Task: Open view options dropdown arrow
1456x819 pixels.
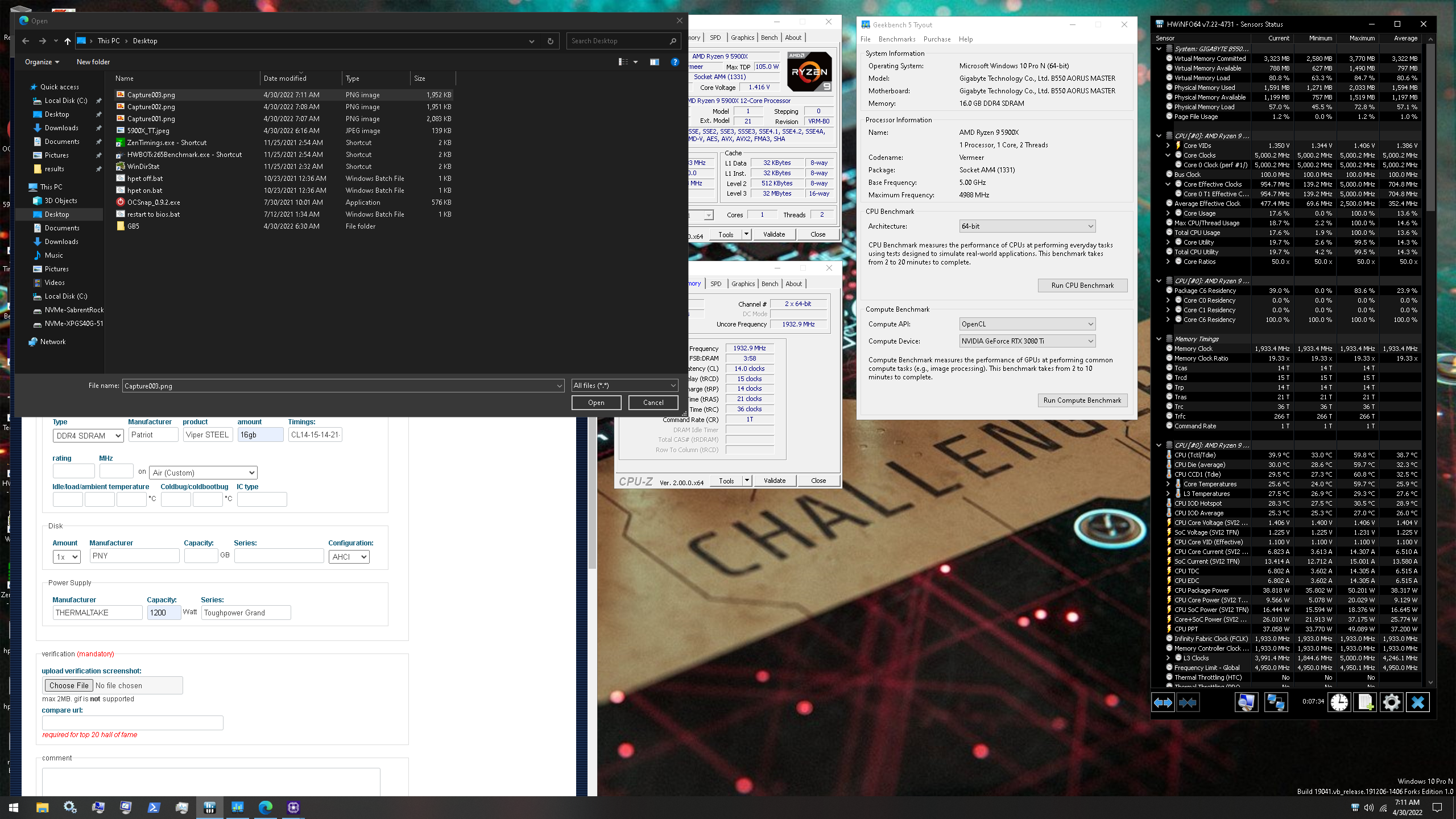Action: (x=635, y=62)
